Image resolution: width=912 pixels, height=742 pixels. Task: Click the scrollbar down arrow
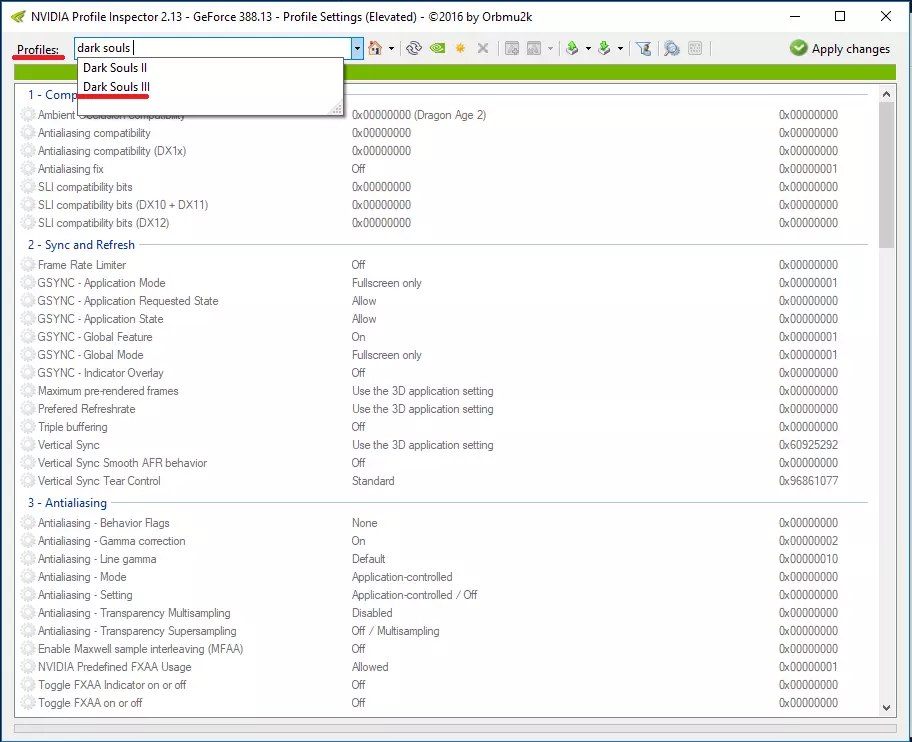[886, 708]
